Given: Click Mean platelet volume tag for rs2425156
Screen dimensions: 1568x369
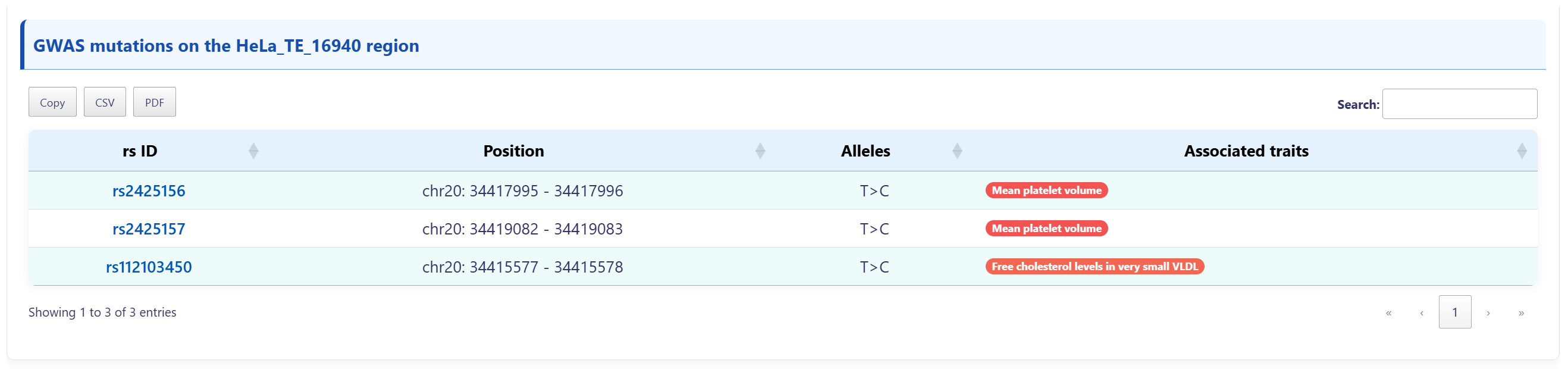Looking at the screenshot, I should [x=1046, y=190].
